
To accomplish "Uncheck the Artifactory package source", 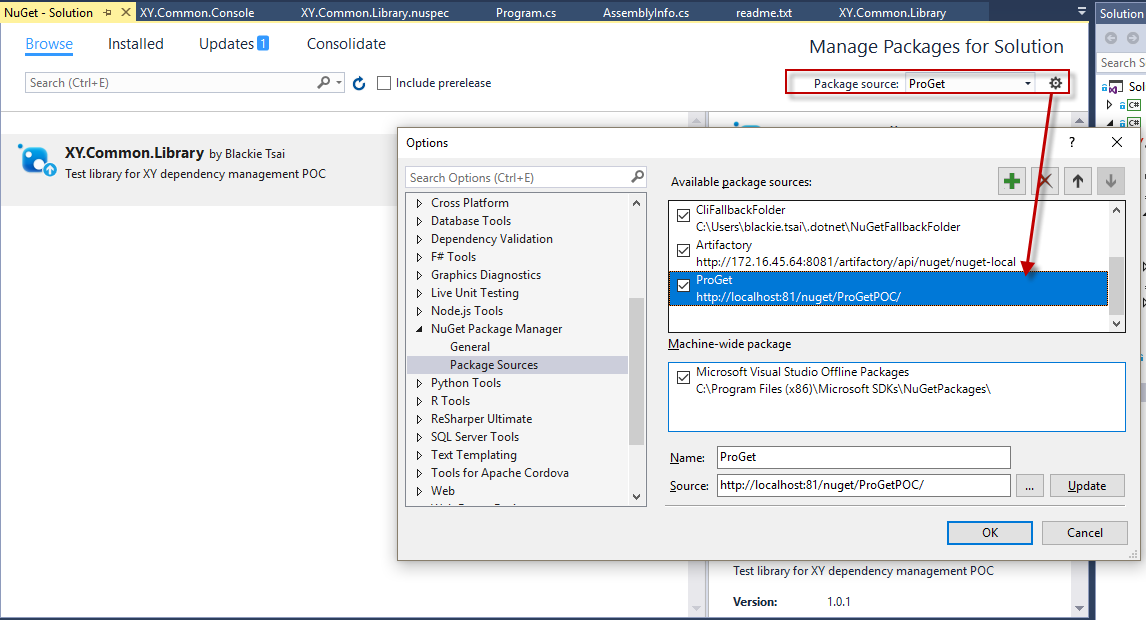I will click(x=683, y=250).
